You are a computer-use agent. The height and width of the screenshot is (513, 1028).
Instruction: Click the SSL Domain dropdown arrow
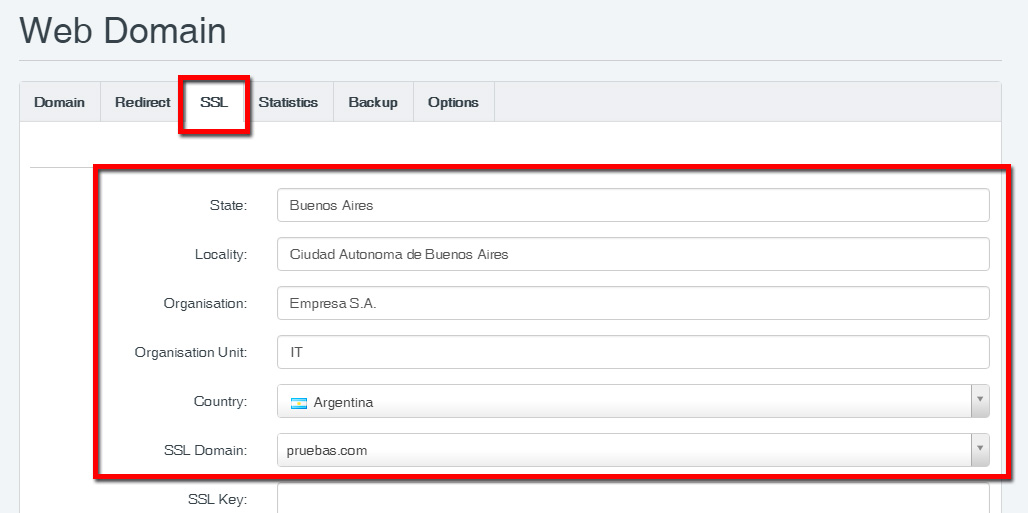980,450
